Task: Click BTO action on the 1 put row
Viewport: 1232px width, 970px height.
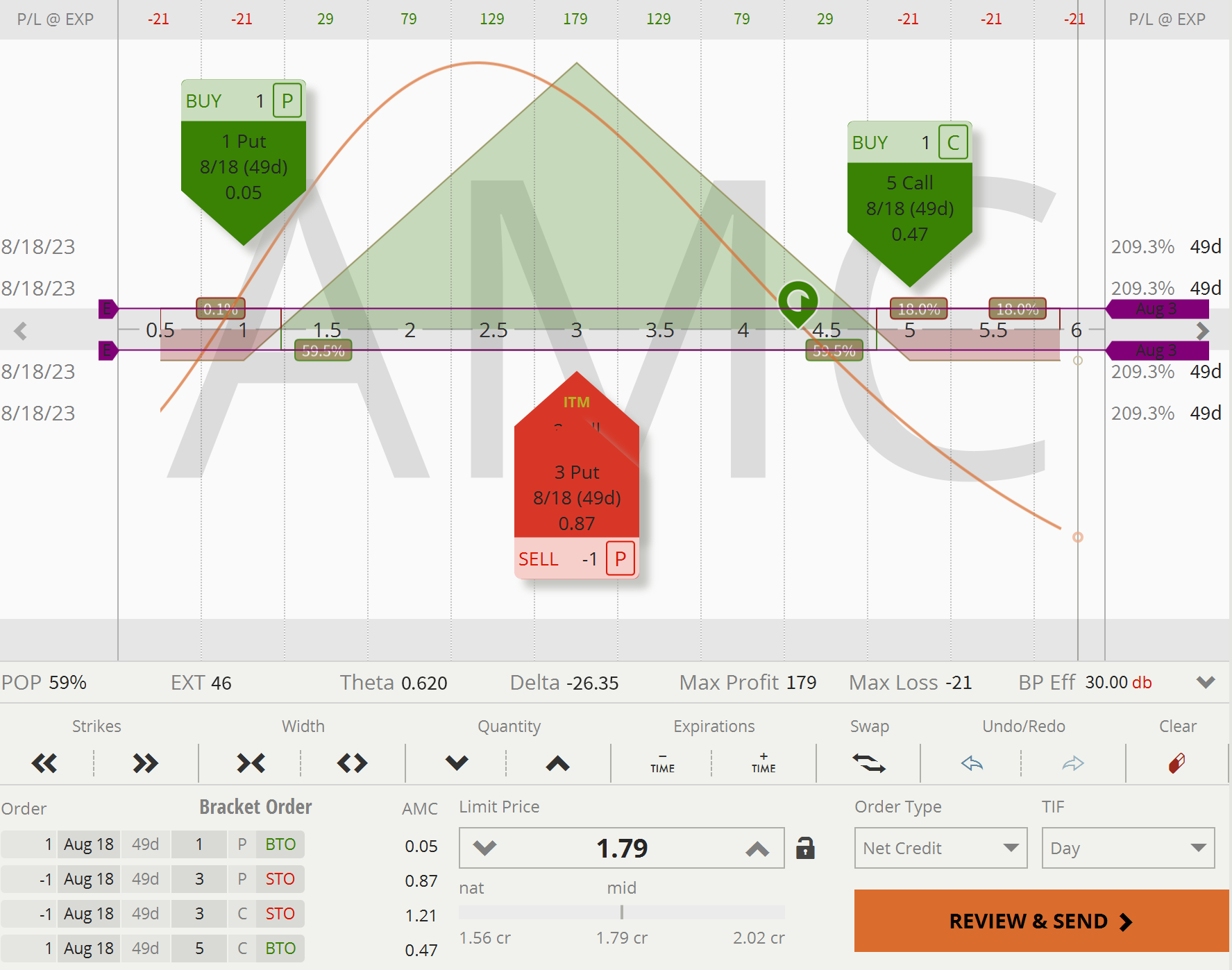Action: (280, 844)
